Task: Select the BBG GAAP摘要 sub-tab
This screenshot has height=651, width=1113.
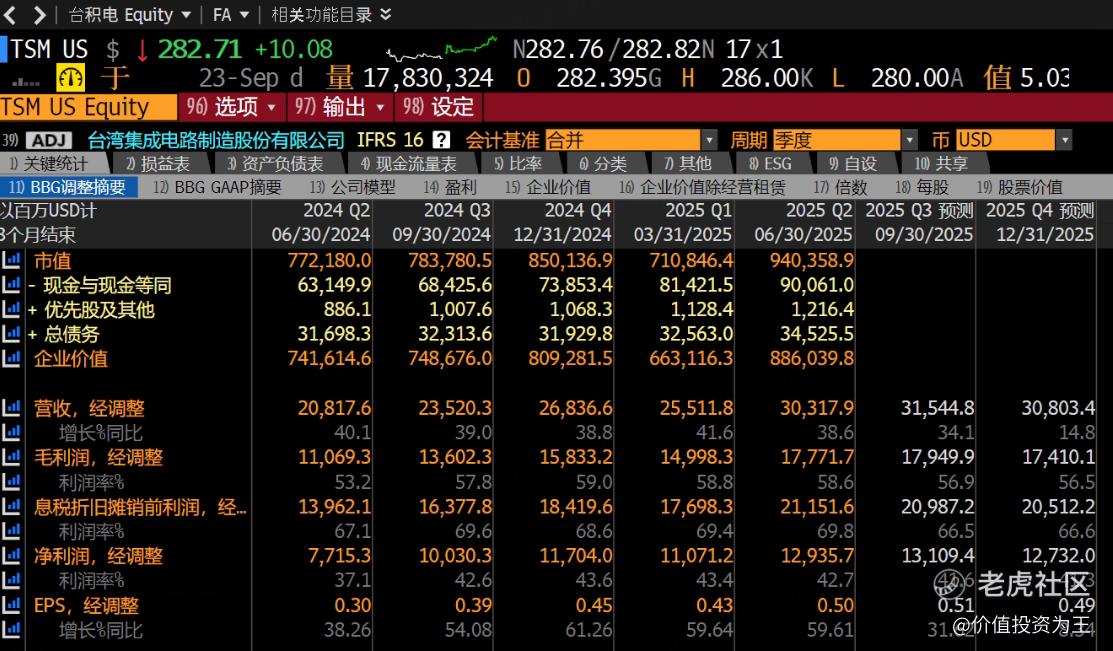Action: point(217,187)
